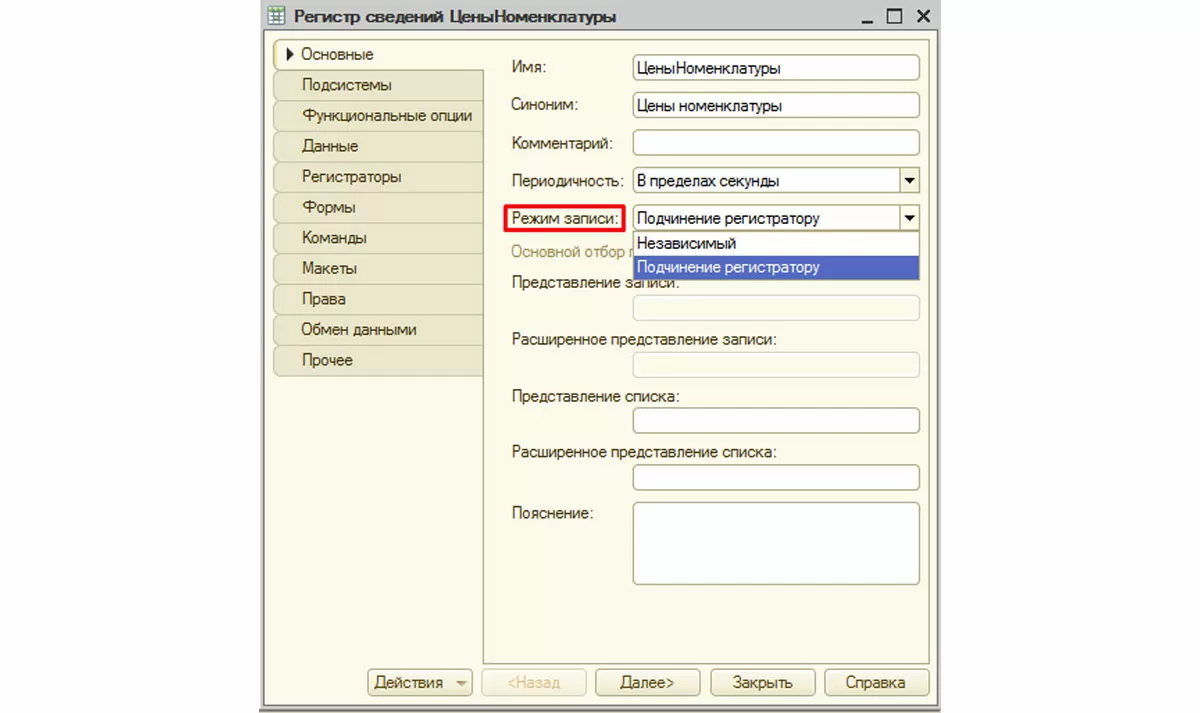Go to the Данные tab
The width and height of the screenshot is (1200, 713).
pyautogui.click(x=330, y=146)
